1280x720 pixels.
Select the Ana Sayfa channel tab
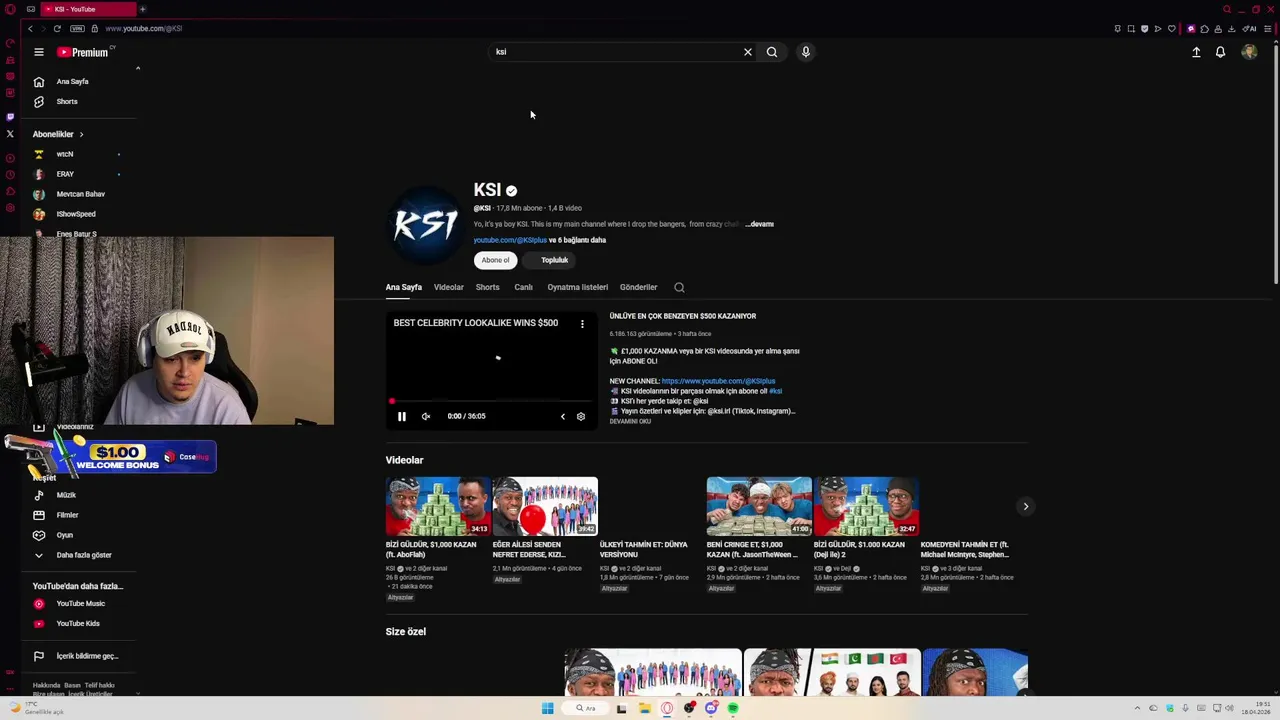pos(404,287)
